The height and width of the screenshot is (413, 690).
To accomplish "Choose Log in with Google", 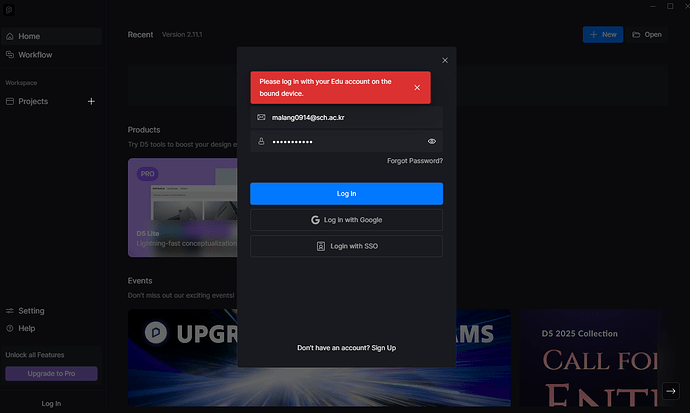I will pos(346,220).
